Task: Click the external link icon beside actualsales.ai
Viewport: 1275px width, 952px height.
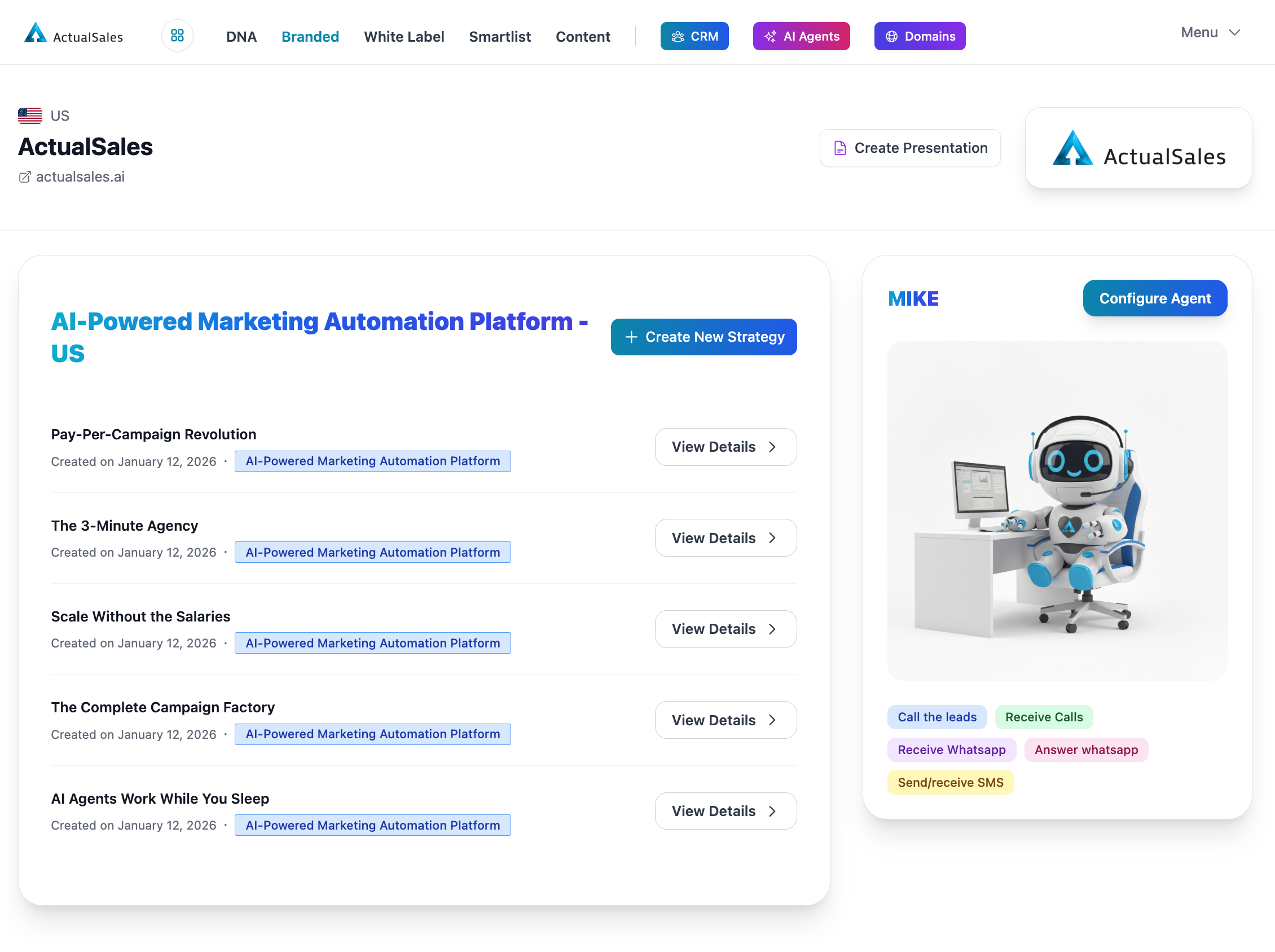Action: (x=24, y=177)
